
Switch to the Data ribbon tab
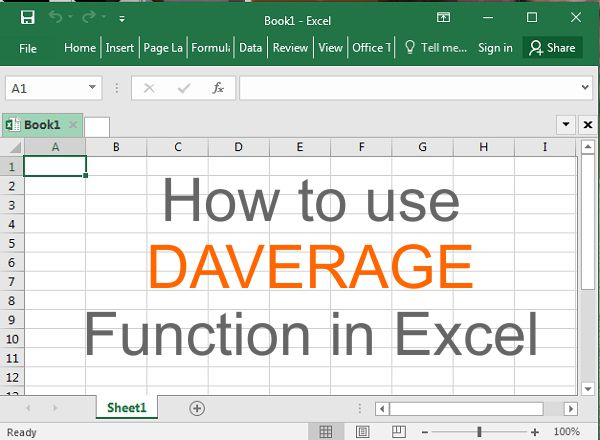251,48
